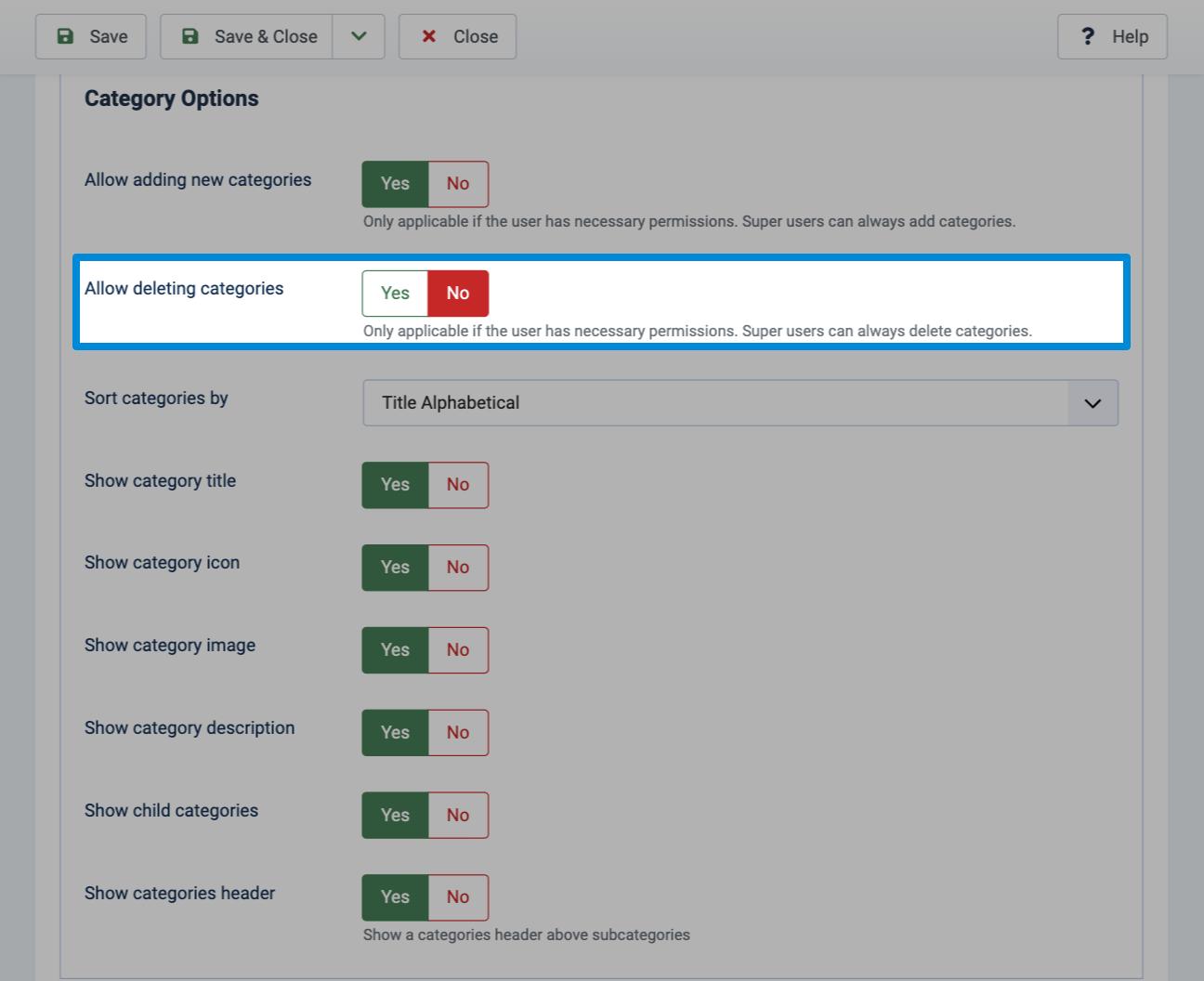Choose No for Show category description
The image size is (1204, 981).
tap(458, 733)
